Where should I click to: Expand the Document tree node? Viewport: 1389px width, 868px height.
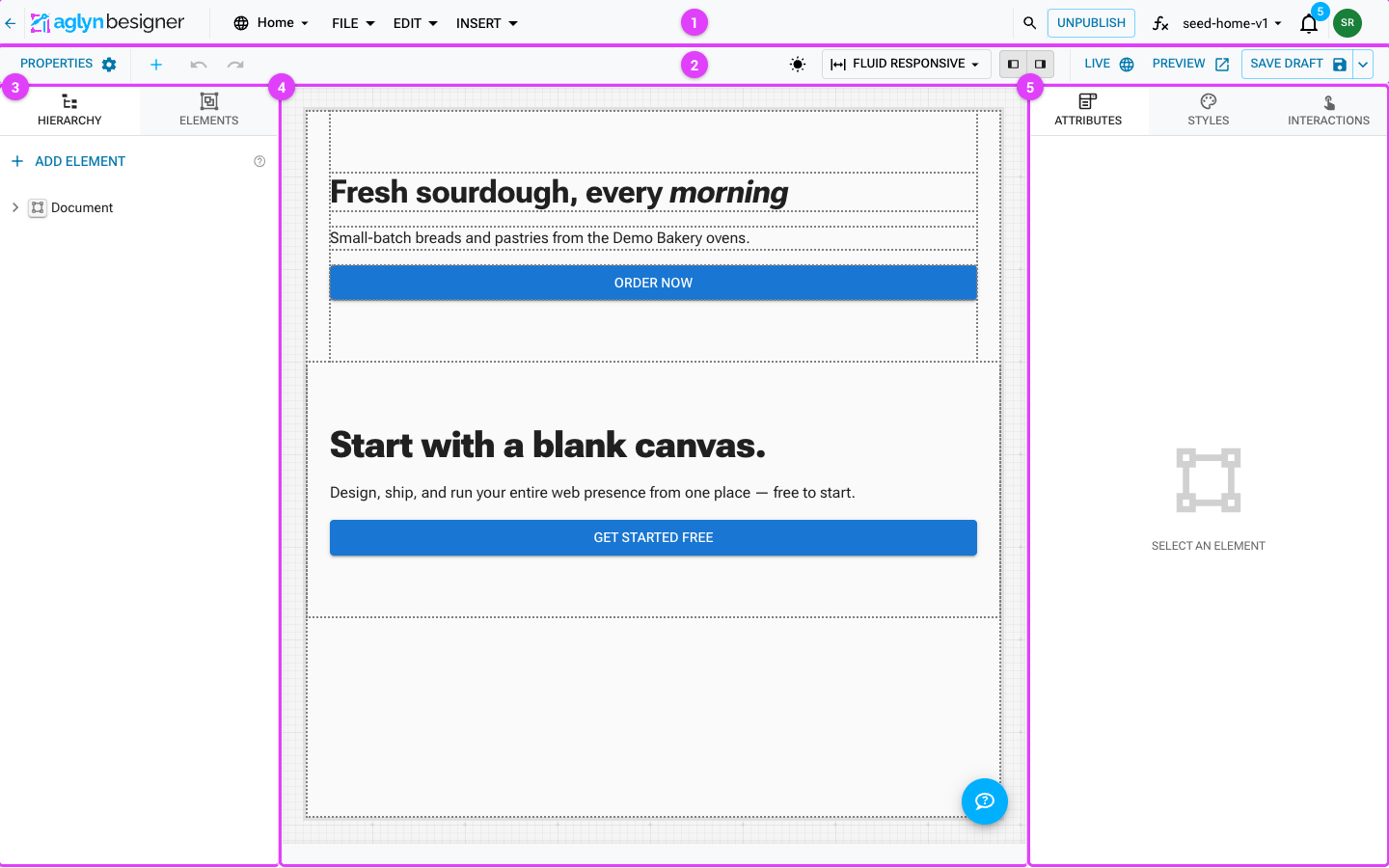(x=15, y=207)
